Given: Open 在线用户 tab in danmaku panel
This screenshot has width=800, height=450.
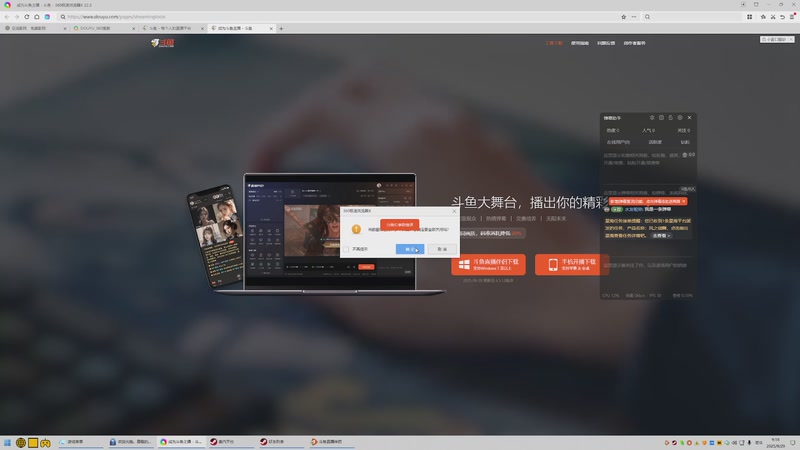Looking at the screenshot, I should pos(618,142).
